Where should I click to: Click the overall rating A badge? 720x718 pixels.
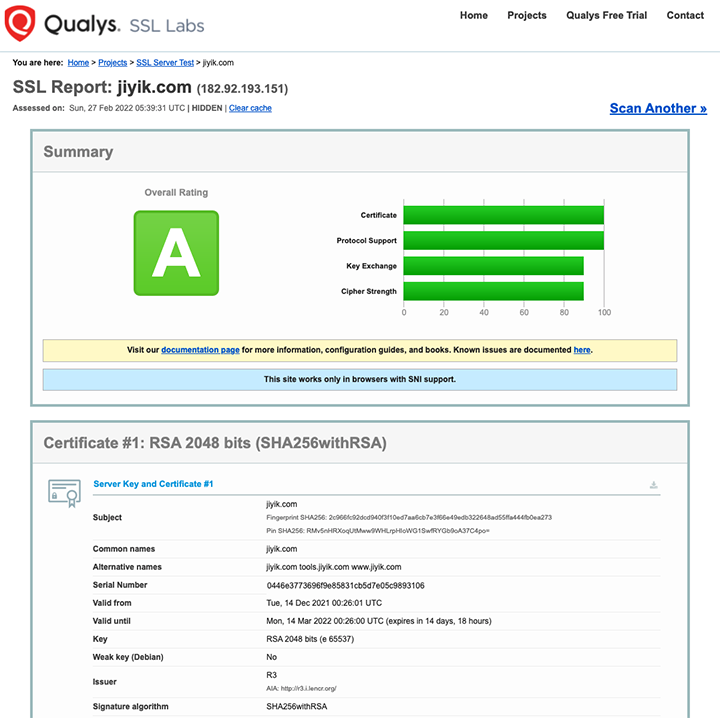point(176,253)
